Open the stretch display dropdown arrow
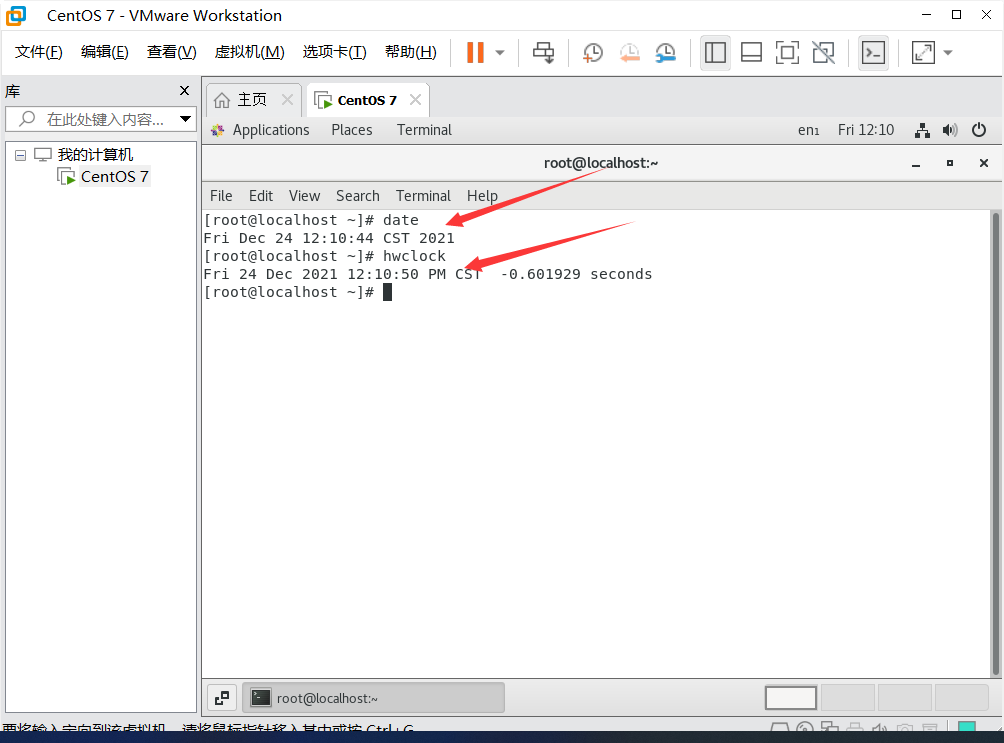 click(948, 53)
